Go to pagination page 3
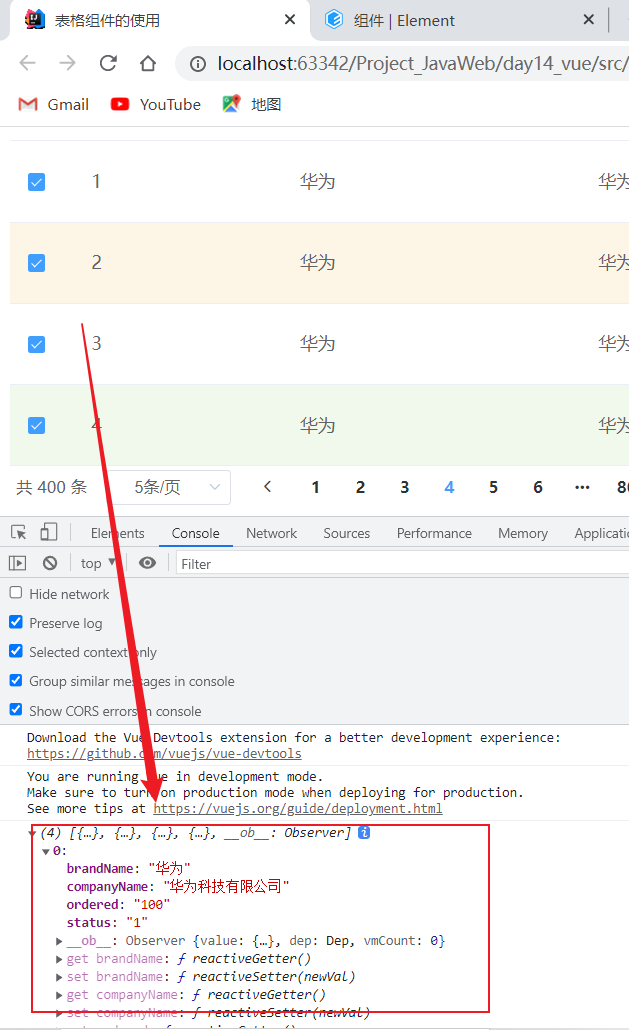 404,487
